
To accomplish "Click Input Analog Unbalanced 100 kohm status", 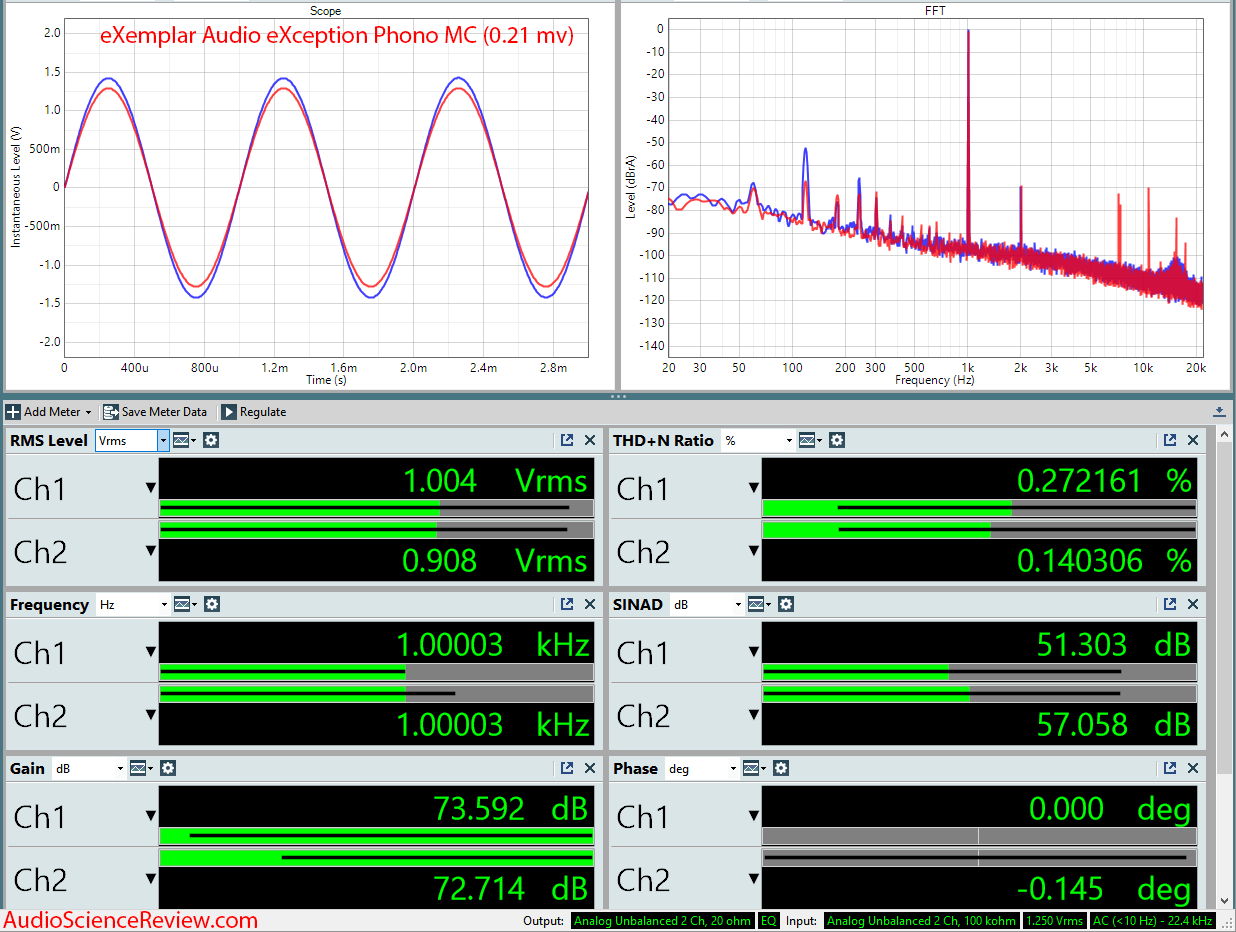I will click(921, 921).
